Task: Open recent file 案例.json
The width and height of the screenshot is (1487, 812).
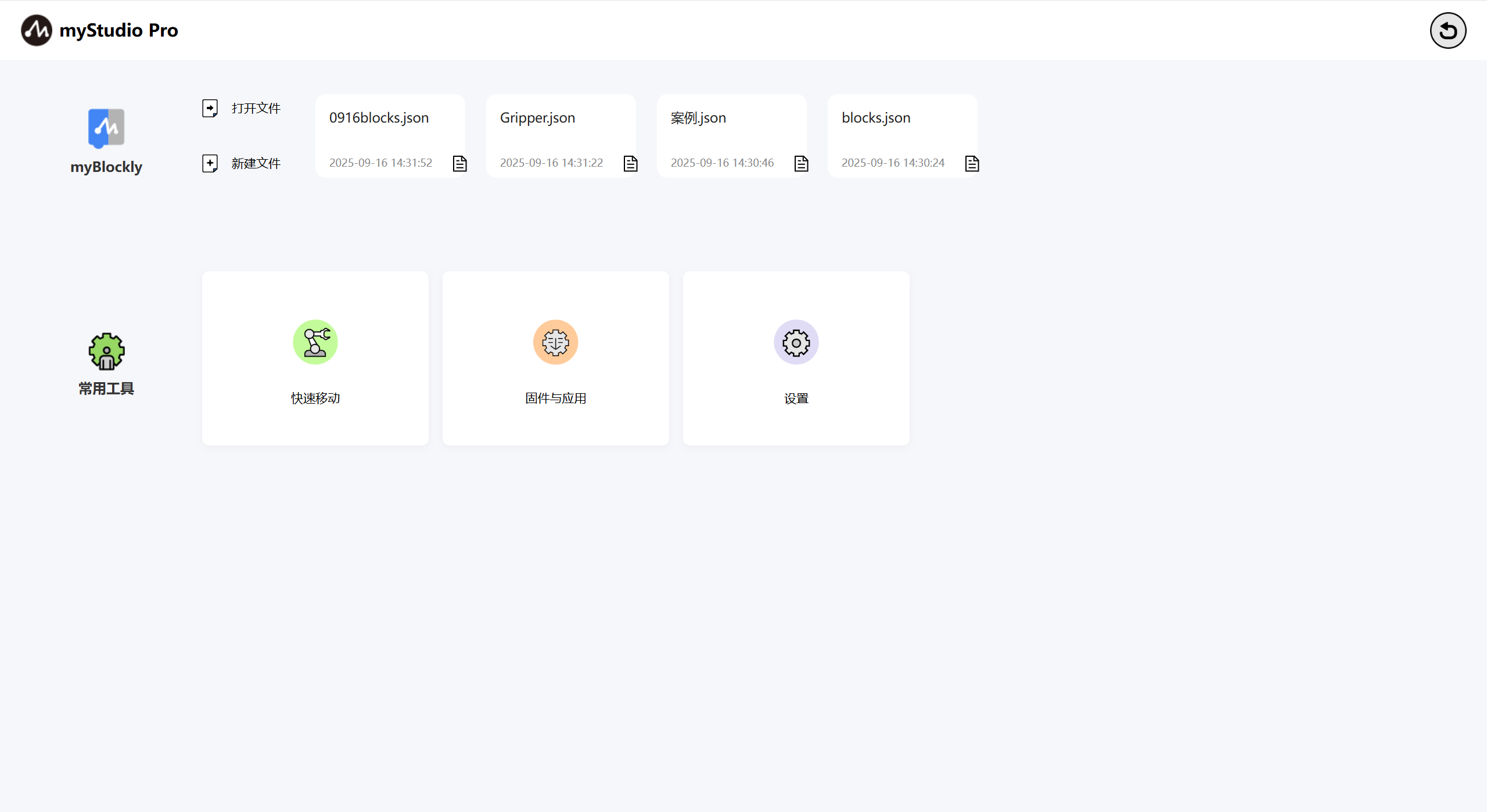Action: 698,118
